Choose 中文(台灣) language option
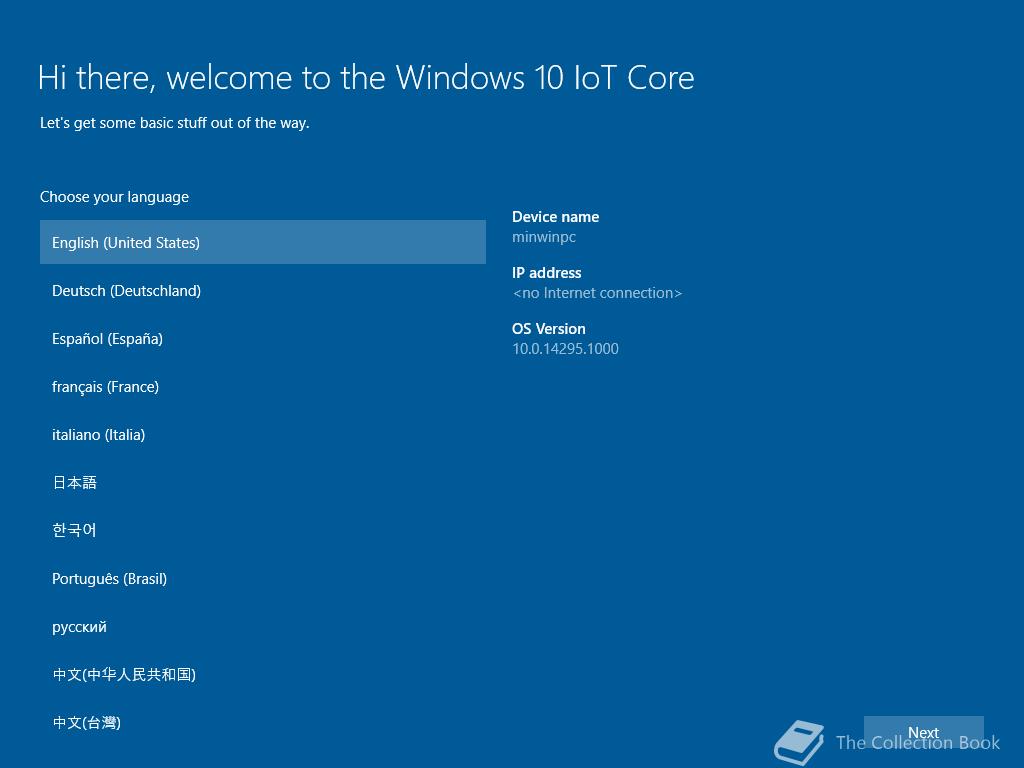 (263, 723)
